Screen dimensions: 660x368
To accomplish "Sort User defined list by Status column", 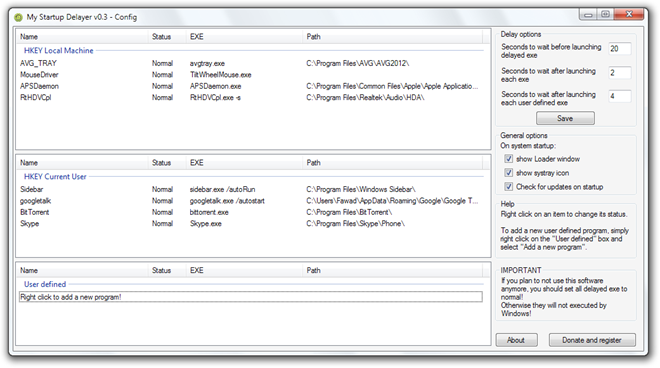I will [x=167, y=270].
